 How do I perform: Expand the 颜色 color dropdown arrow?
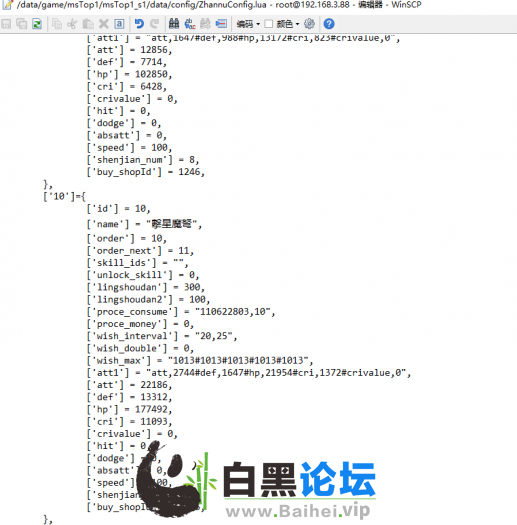297,24
